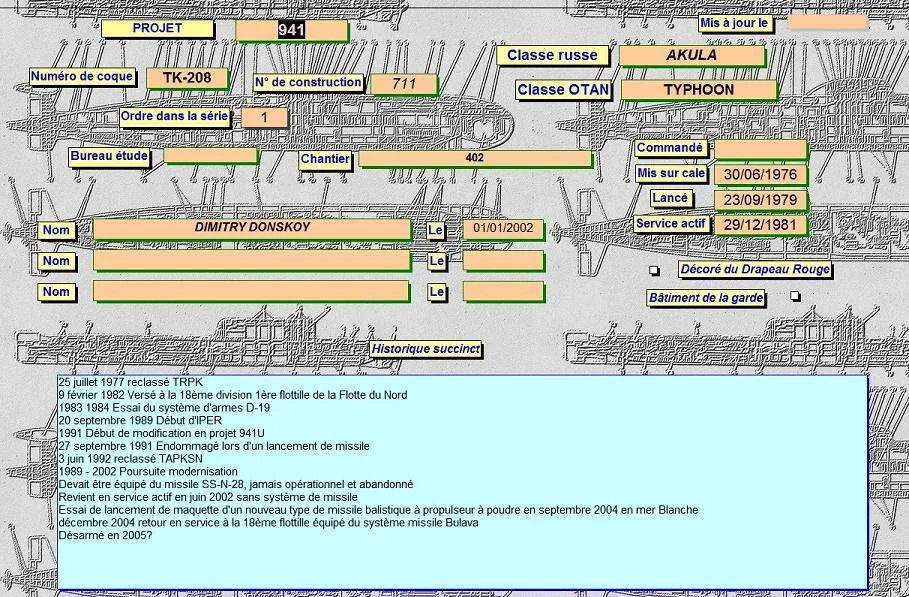
Task: Click the Service actif date 29/12/1981
Action: pos(760,225)
